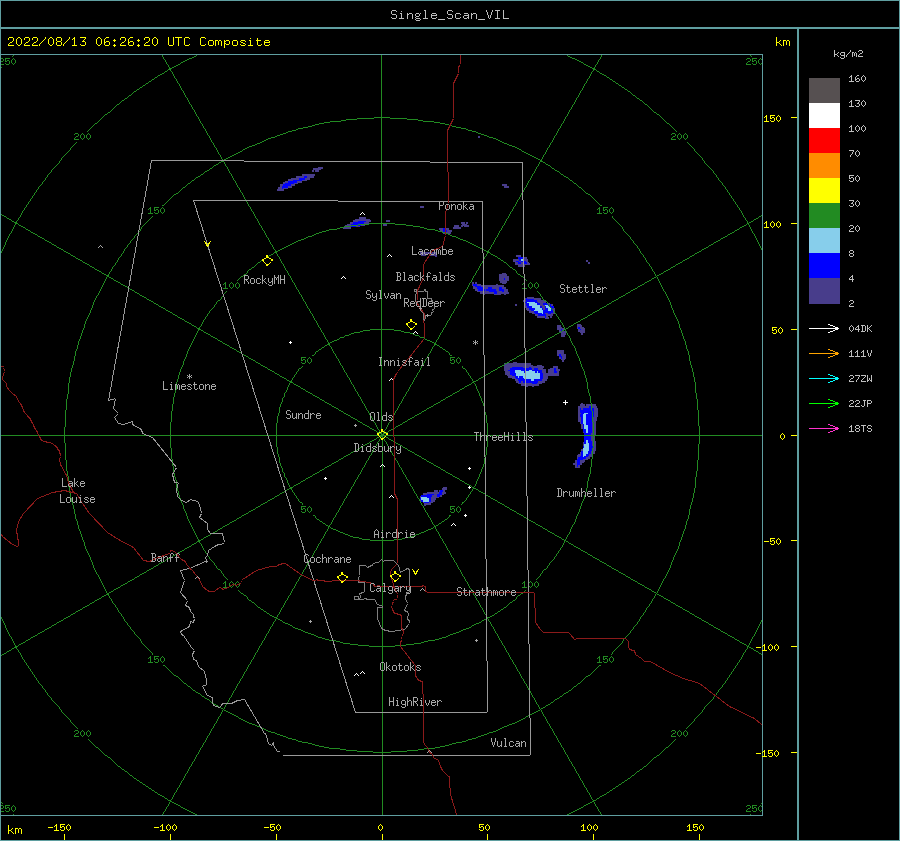Click the radar site marker at Didsbury
This screenshot has width=900, height=841.
pyautogui.click(x=382, y=435)
